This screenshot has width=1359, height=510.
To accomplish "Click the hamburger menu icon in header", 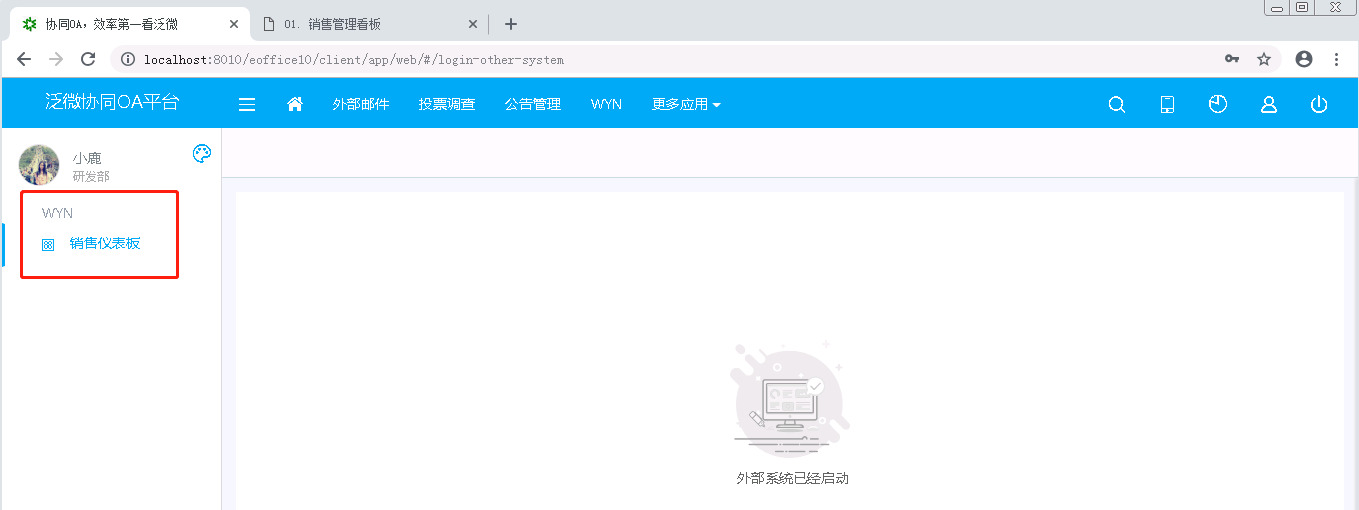I will tap(247, 104).
